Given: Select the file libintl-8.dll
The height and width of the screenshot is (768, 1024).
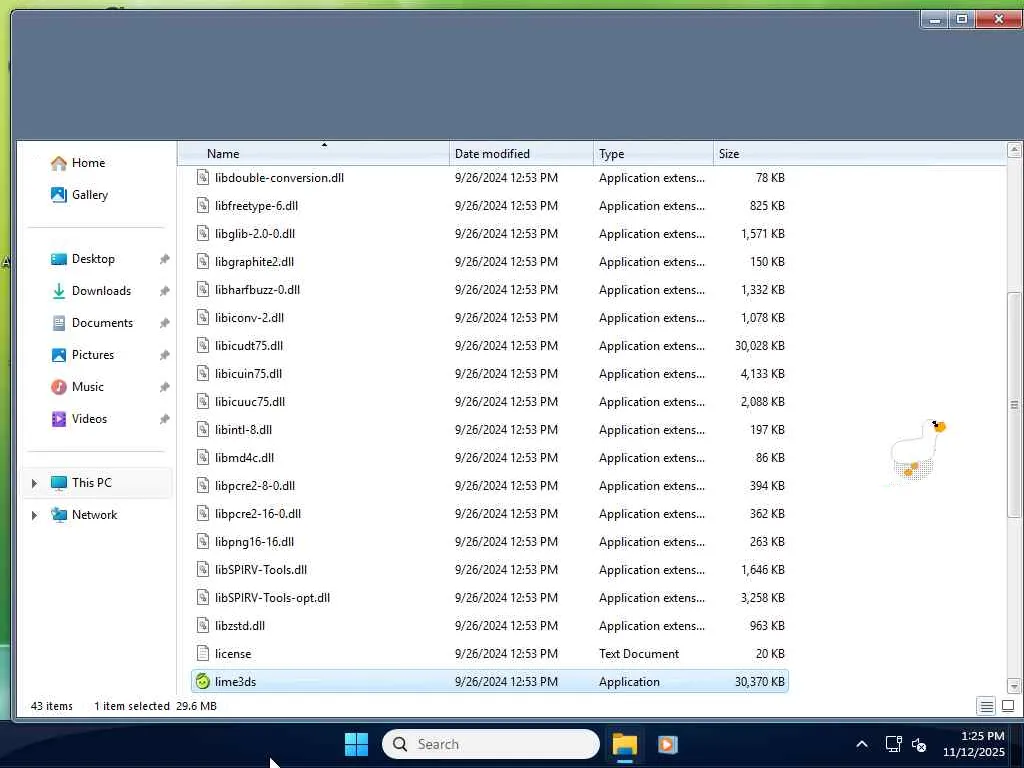Looking at the screenshot, I should (243, 430).
